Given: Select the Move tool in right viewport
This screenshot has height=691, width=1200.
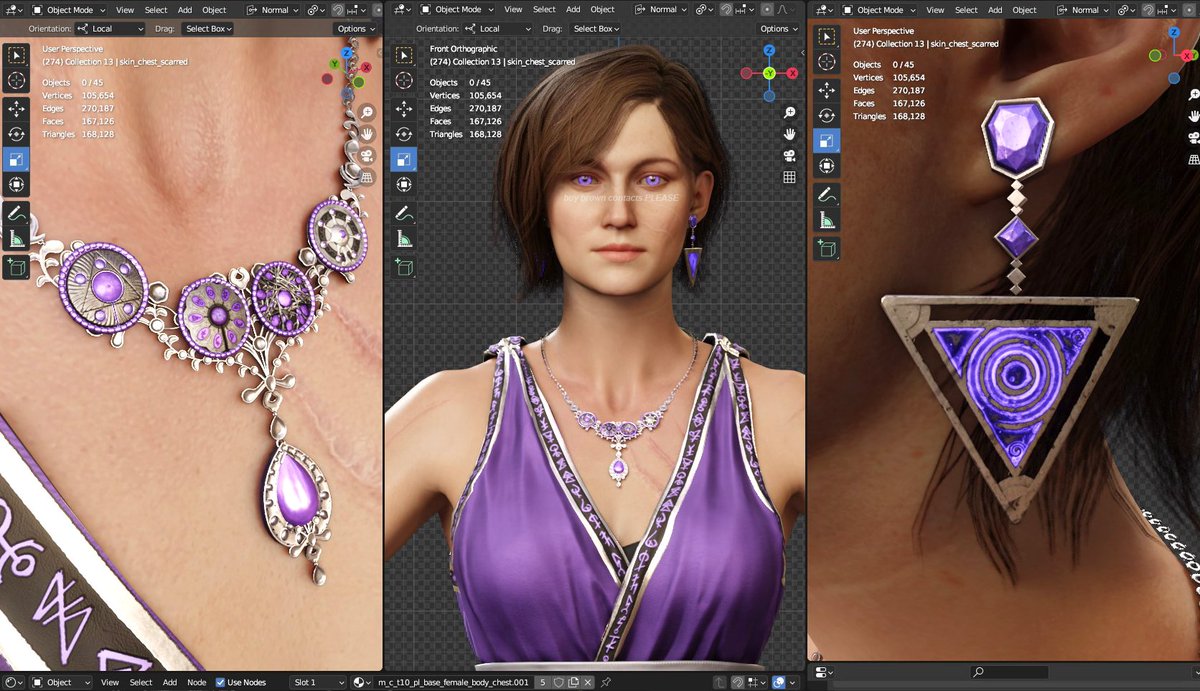Looking at the screenshot, I should [827, 90].
